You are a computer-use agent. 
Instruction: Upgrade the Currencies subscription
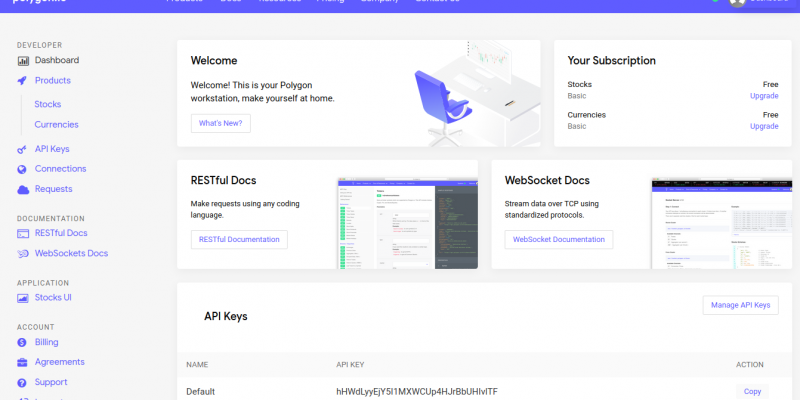[764, 126]
